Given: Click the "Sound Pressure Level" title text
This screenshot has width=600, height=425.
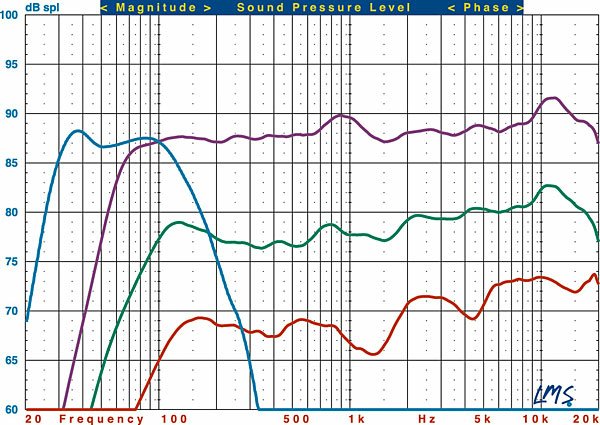Looking at the screenshot, I should (x=324, y=8).
